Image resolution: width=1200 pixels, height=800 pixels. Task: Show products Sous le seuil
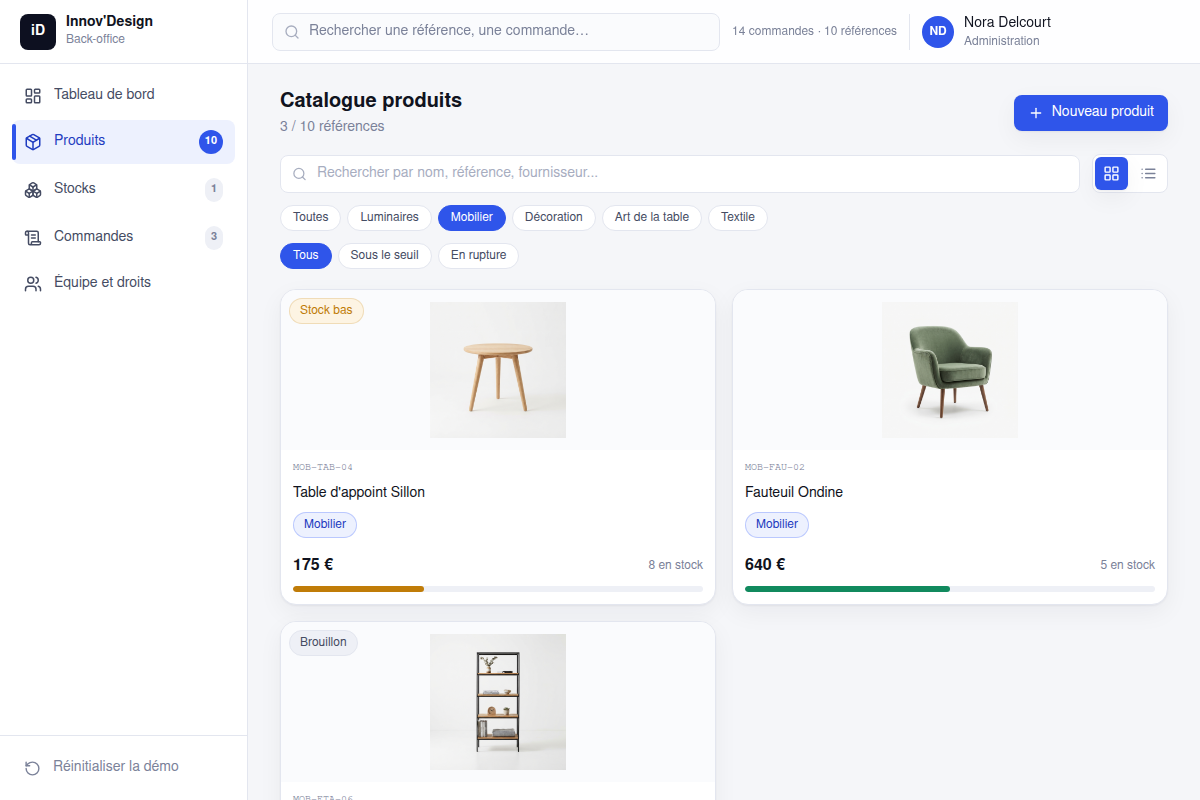pos(385,255)
